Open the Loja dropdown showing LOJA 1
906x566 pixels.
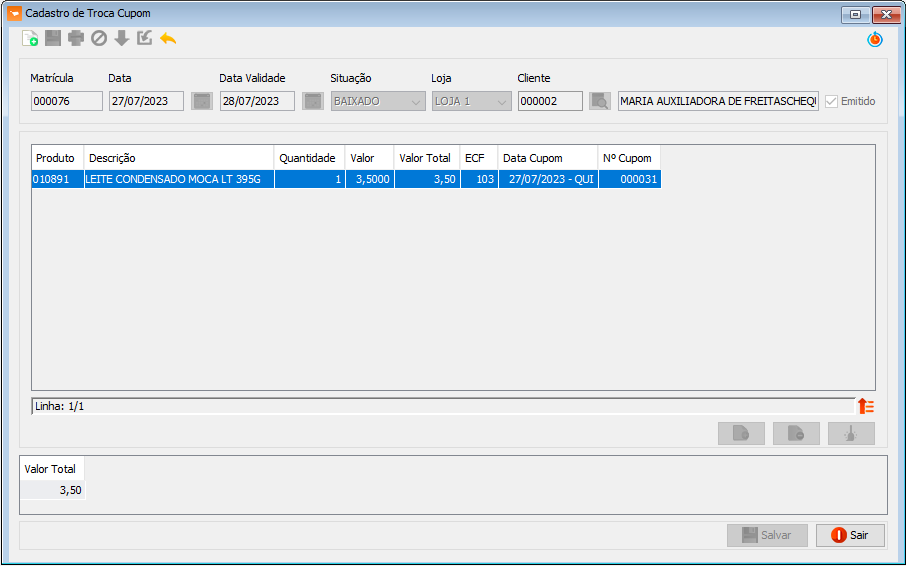pos(471,101)
